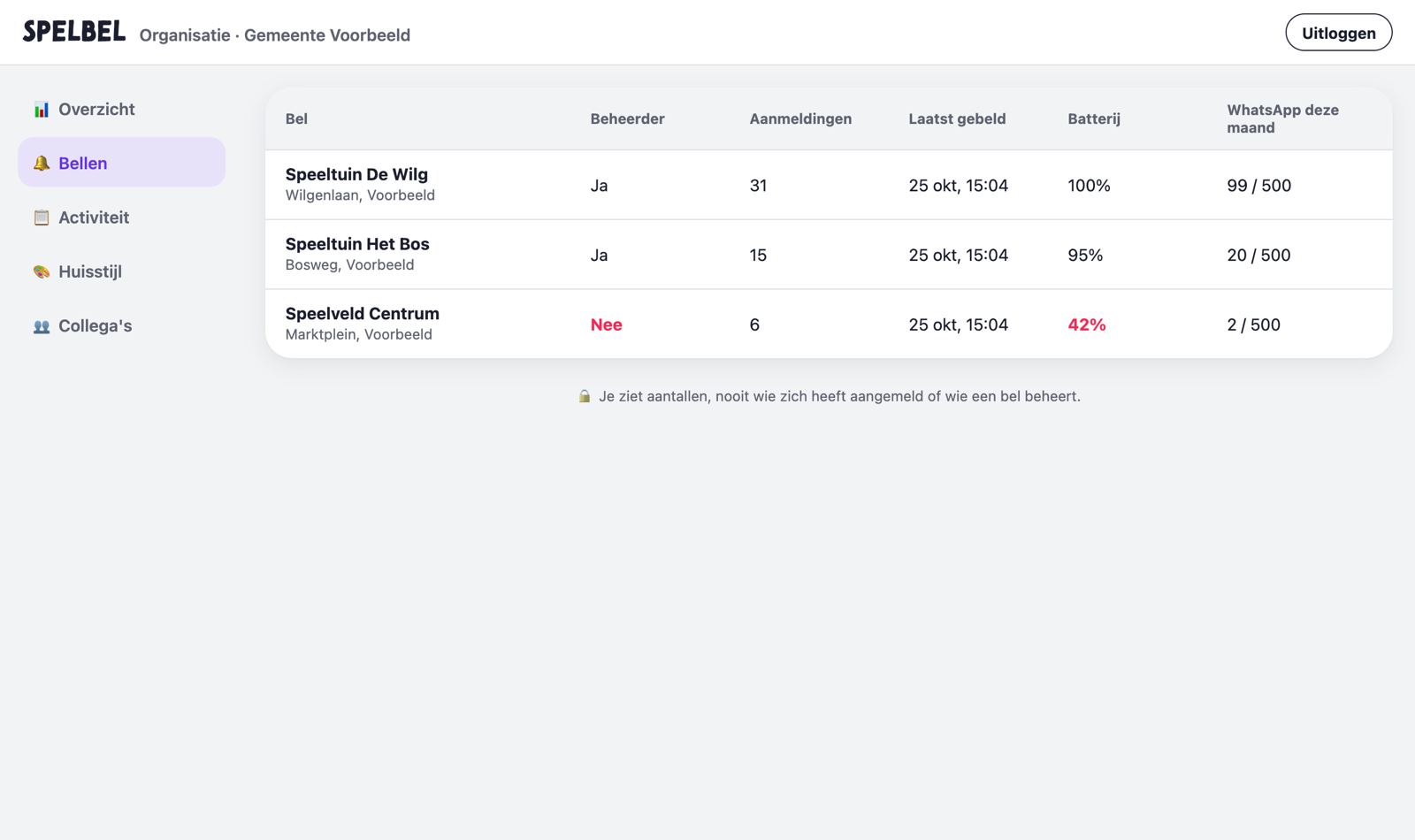Open the Huisstijl section
The height and width of the screenshot is (840, 1415).
tap(122, 271)
